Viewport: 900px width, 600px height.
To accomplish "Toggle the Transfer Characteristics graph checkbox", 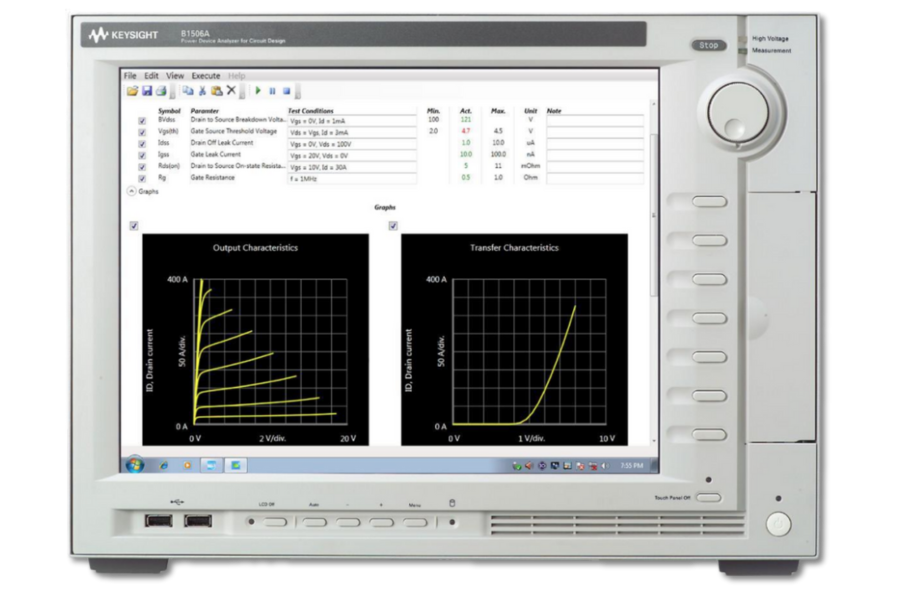I will tap(393, 226).
